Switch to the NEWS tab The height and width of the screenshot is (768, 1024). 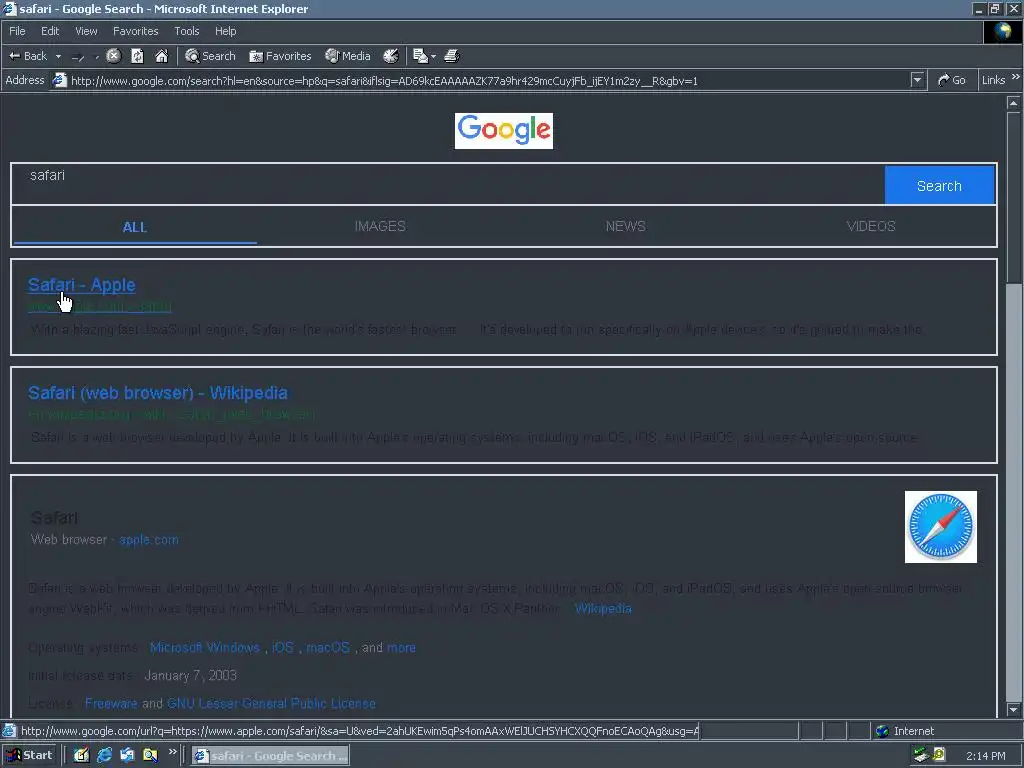pos(625,226)
